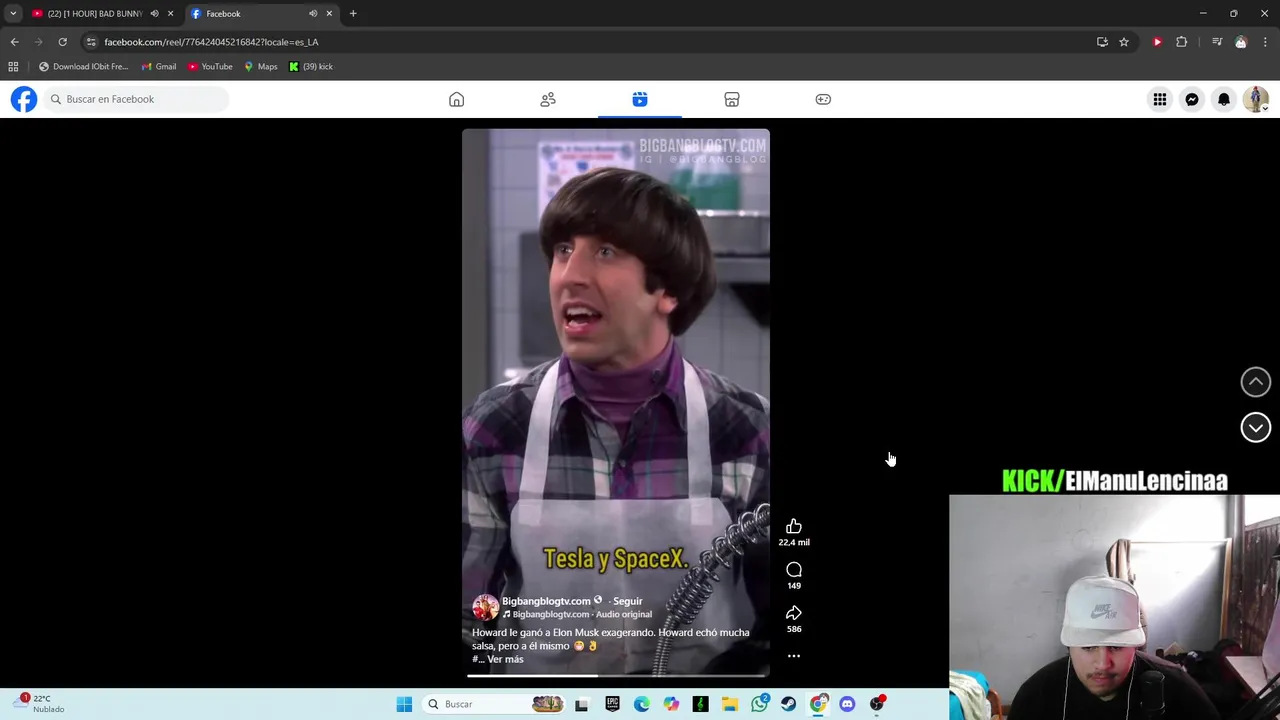Open Facebook notifications bell

click(1224, 99)
